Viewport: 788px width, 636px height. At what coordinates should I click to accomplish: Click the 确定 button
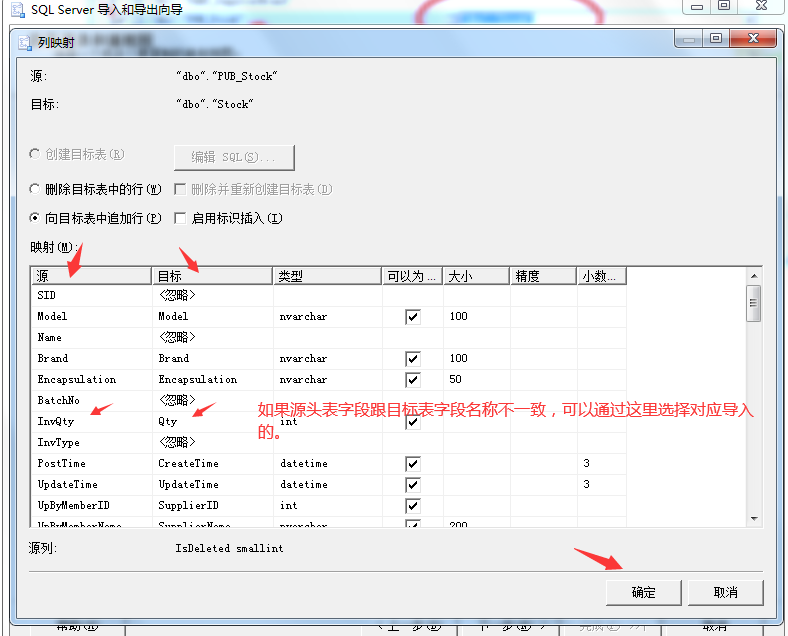(643, 592)
